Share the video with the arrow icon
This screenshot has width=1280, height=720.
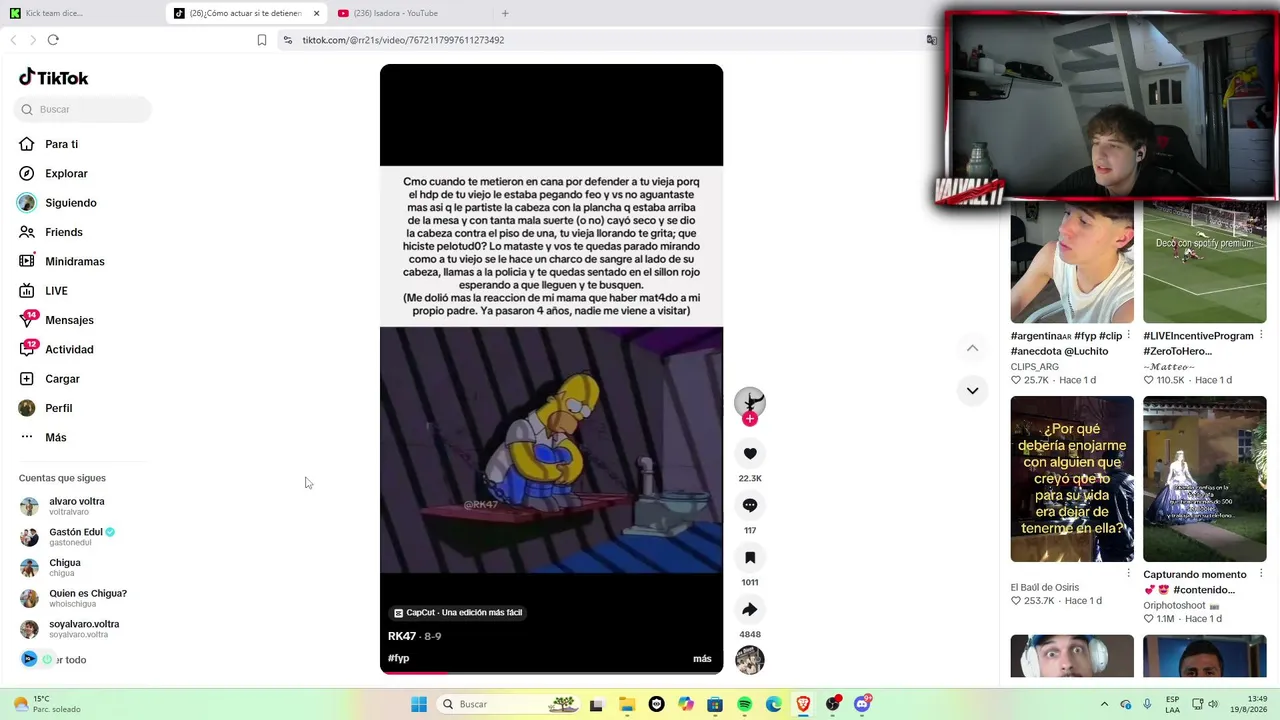750,609
